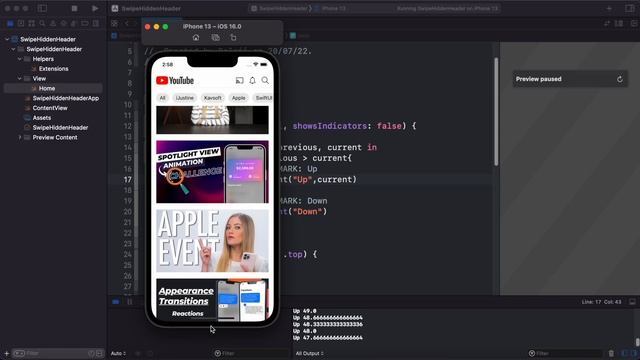
Task: Collapse the SwipeHiddenHeader group folder
Action: point(13,49)
